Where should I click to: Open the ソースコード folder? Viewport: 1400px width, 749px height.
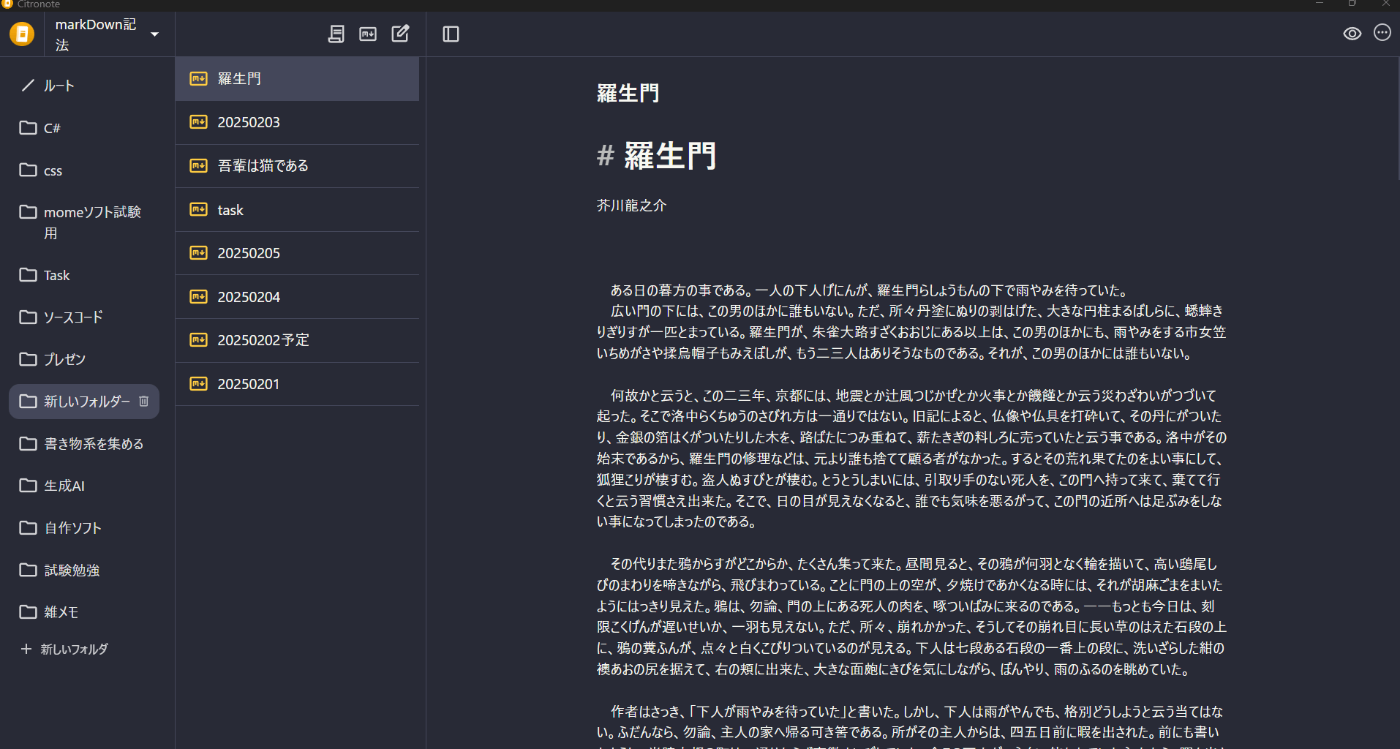pos(84,317)
